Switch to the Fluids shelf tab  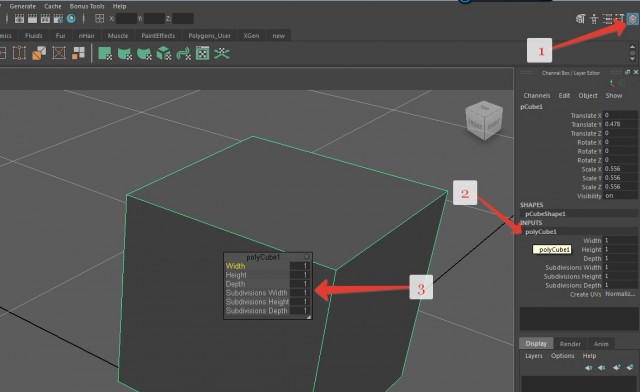[33, 36]
